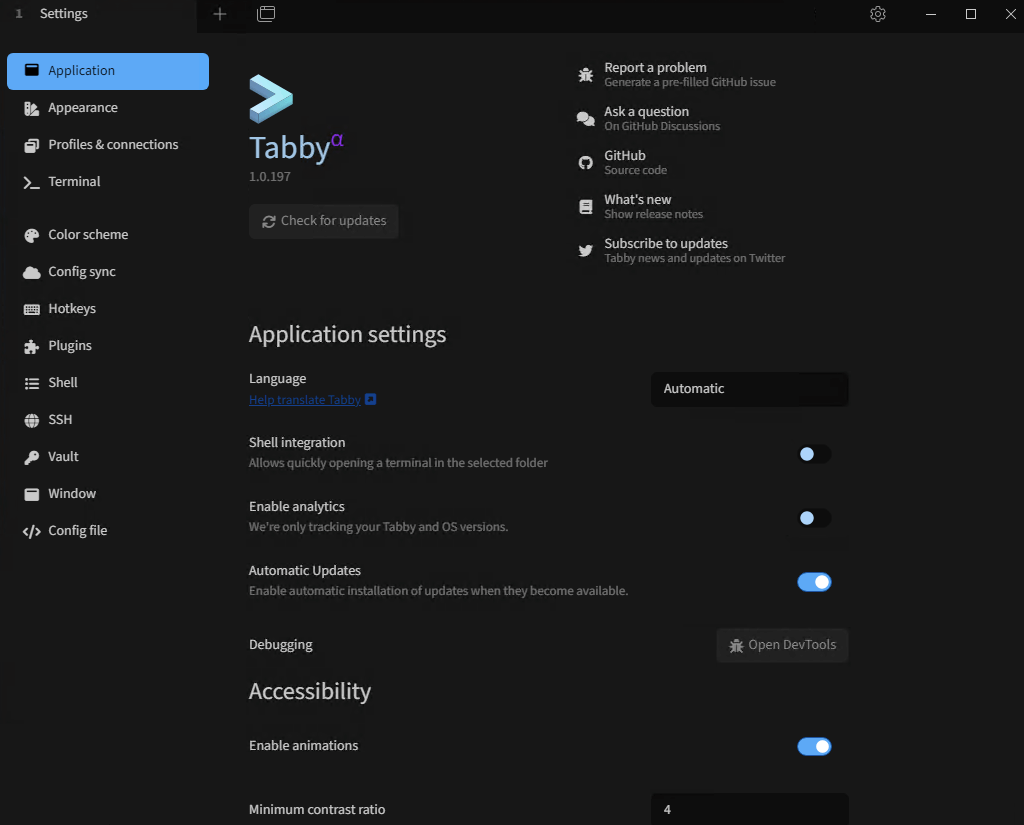Click the Ask a question label
The height and width of the screenshot is (825, 1024).
[x=647, y=112]
